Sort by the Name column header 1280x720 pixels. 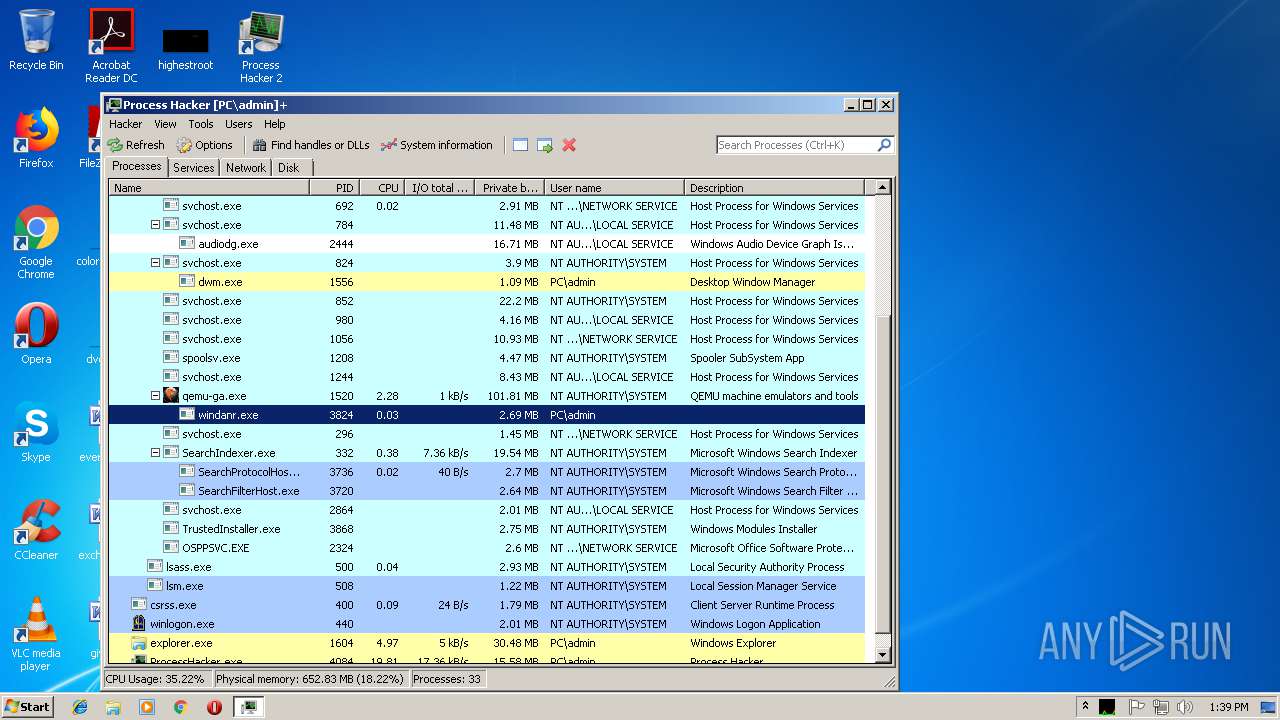(209, 188)
